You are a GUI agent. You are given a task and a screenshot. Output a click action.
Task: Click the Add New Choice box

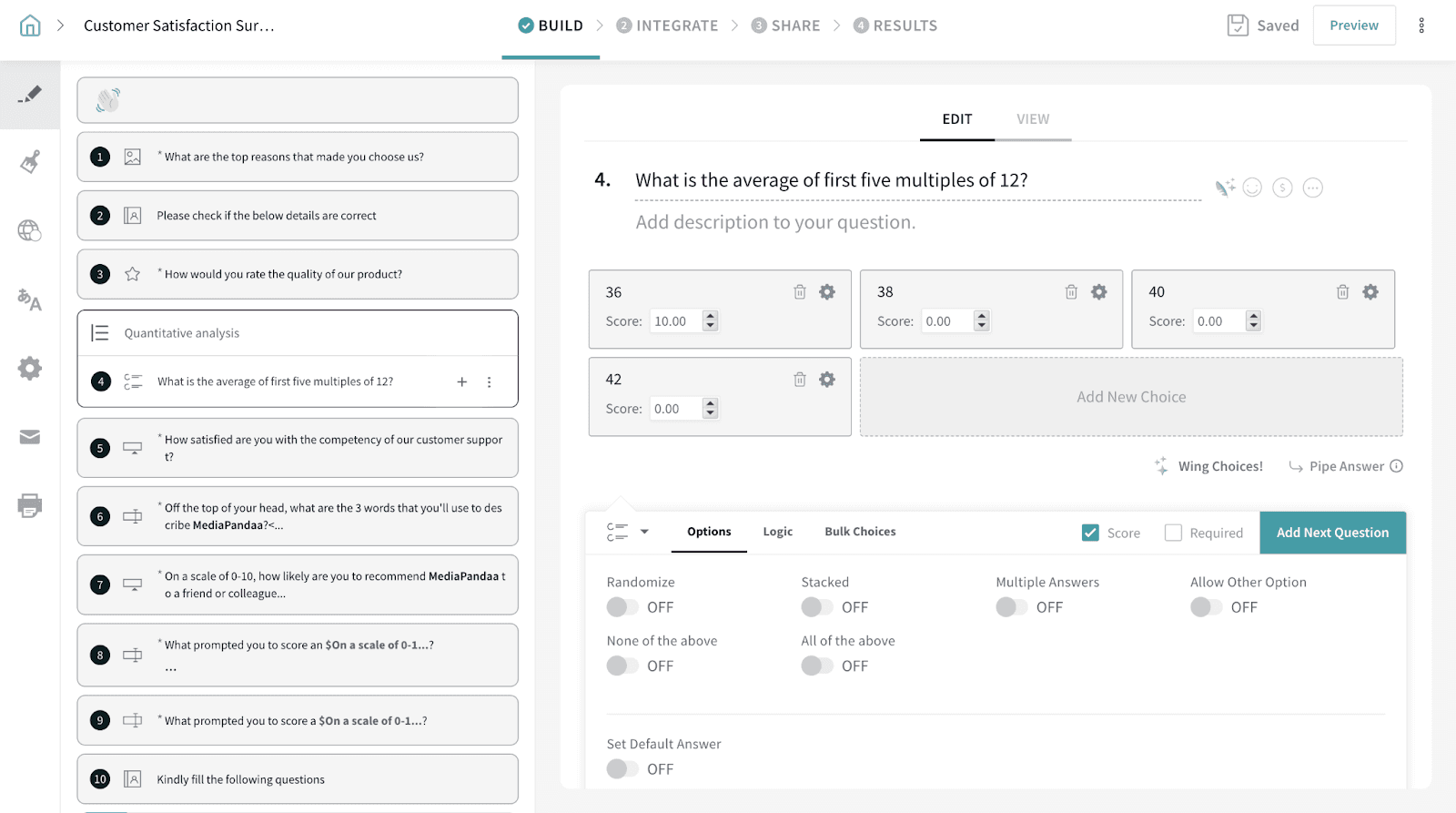(x=1131, y=397)
